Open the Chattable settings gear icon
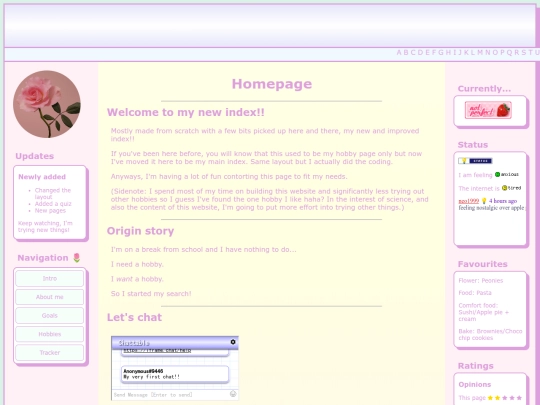This screenshot has width=540, height=405. tap(233, 342)
